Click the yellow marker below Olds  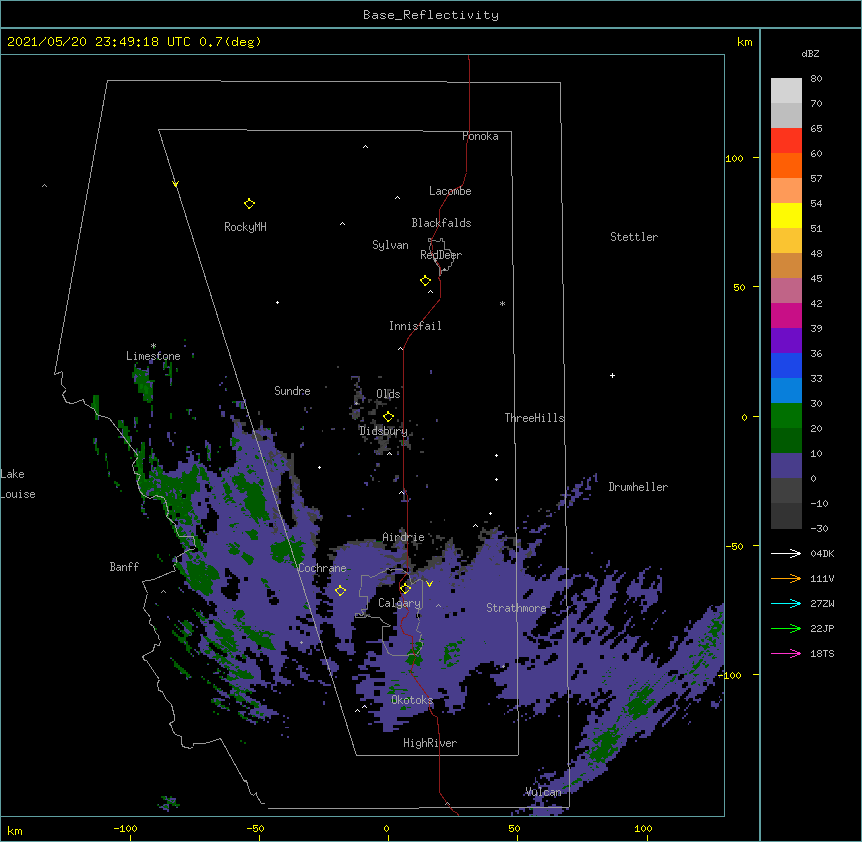tap(388, 417)
